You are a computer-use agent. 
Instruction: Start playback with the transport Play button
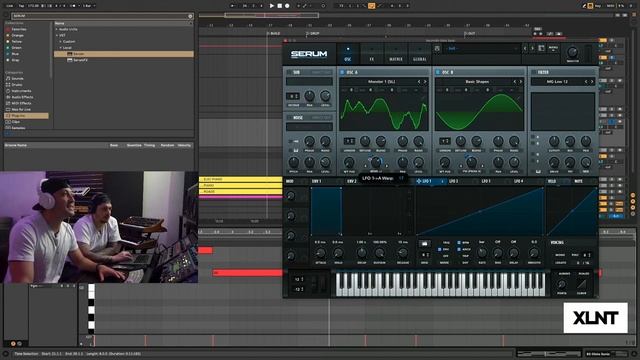click(x=272, y=6)
